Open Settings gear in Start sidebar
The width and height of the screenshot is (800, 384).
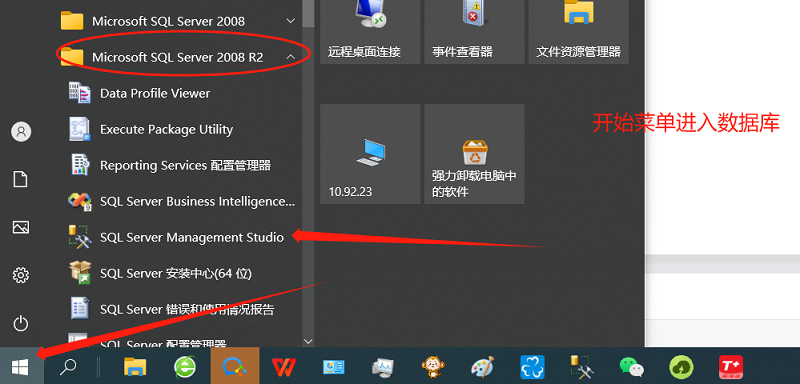(x=20, y=275)
